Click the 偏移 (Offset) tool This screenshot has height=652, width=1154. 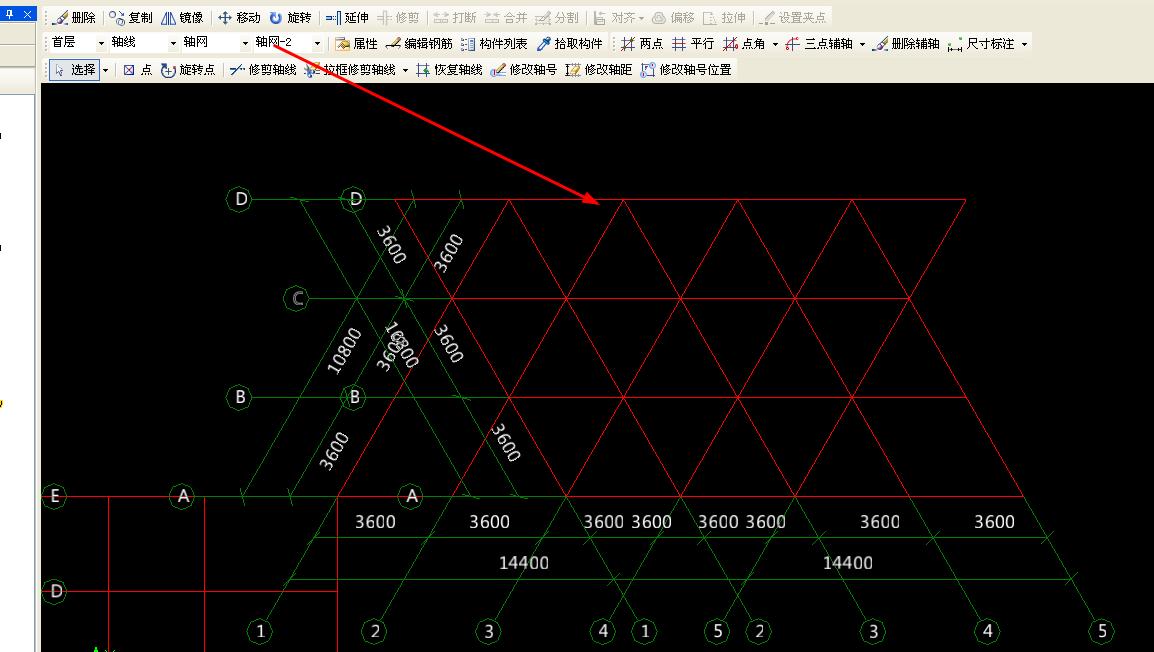[x=673, y=17]
